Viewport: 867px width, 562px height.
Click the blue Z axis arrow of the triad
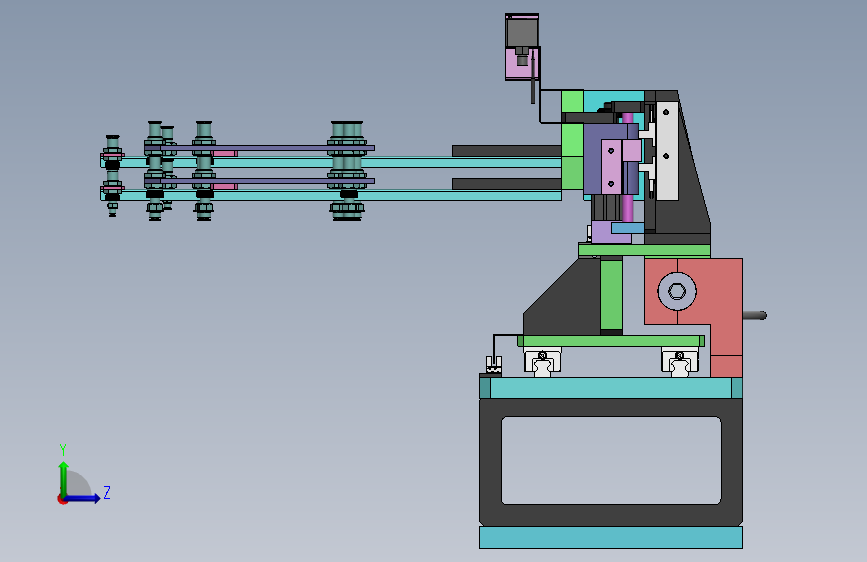point(82,498)
